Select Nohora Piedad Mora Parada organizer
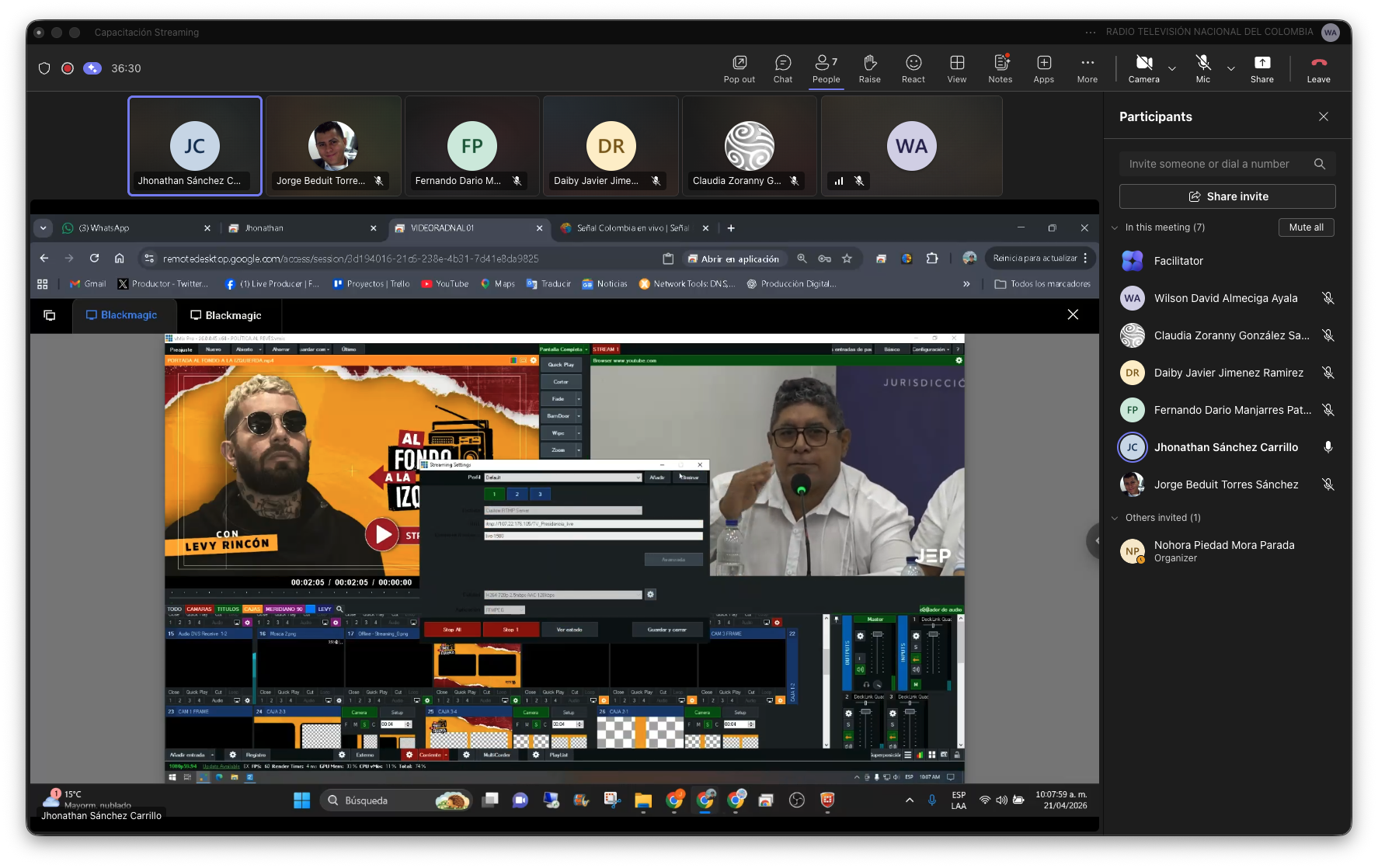 (1227, 551)
